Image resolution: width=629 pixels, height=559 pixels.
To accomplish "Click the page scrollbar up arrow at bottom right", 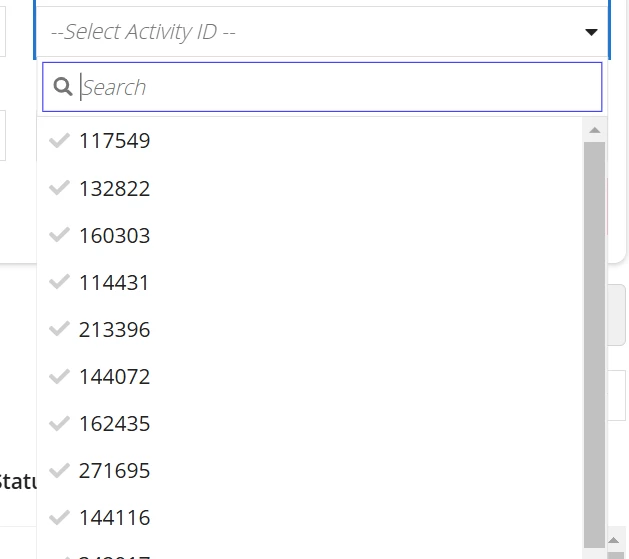I will coord(614,540).
